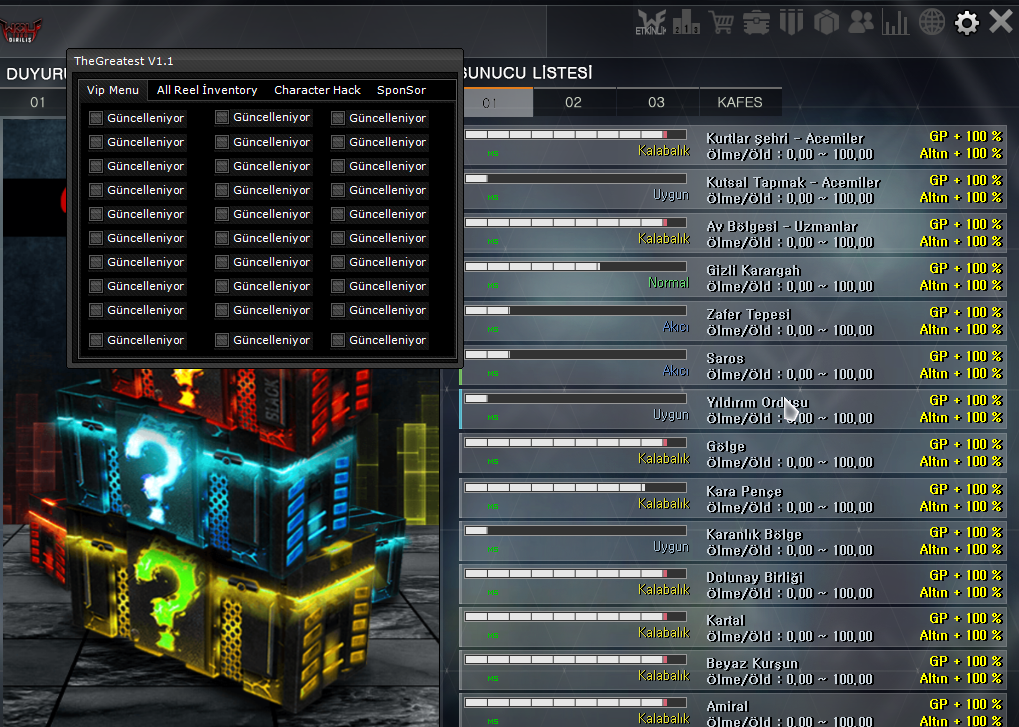The width and height of the screenshot is (1019, 727).
Task: Click Uygun status on Kutsal Tapınak row
Action: point(671,195)
